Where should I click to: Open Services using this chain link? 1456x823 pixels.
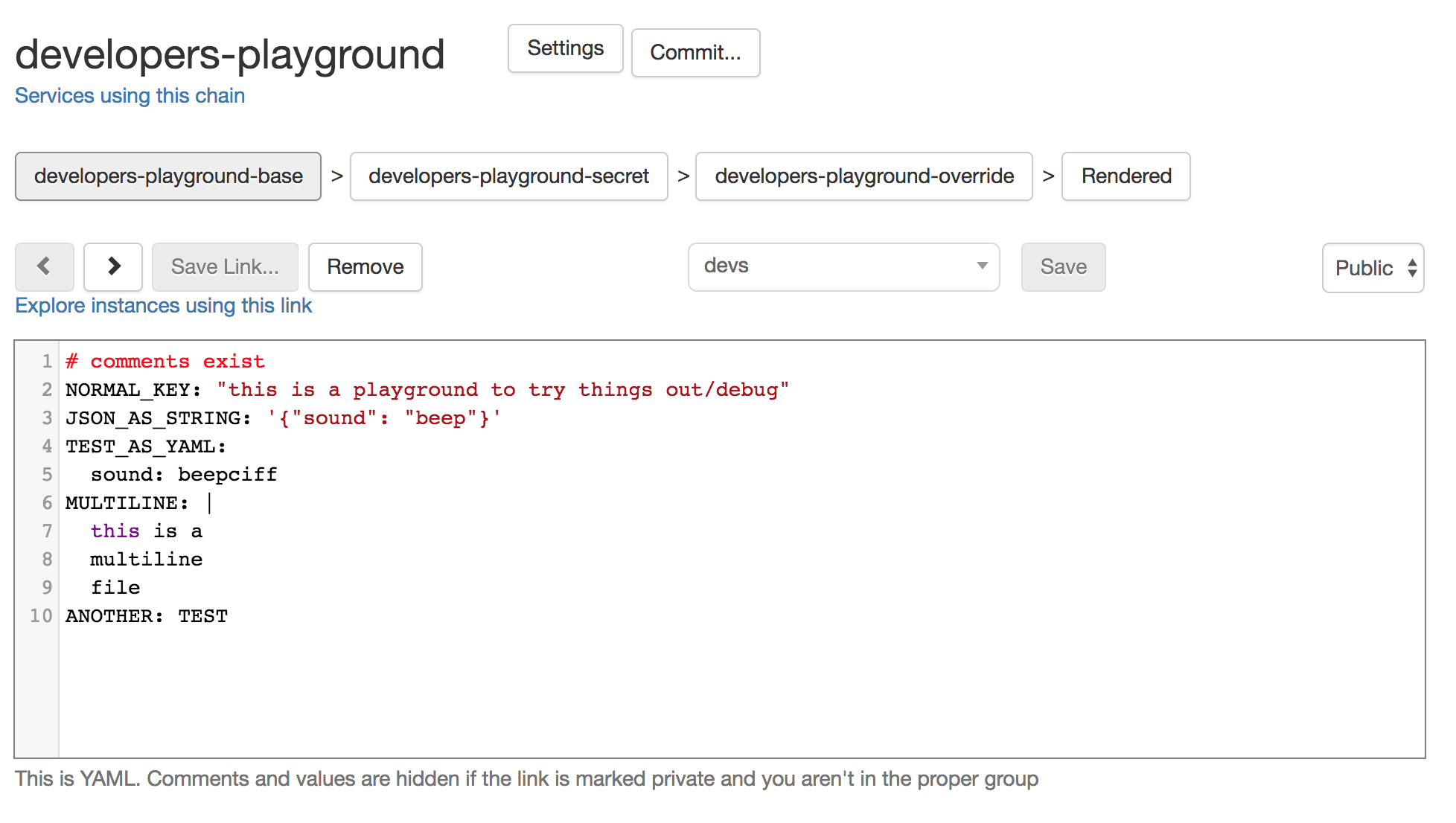(x=130, y=96)
